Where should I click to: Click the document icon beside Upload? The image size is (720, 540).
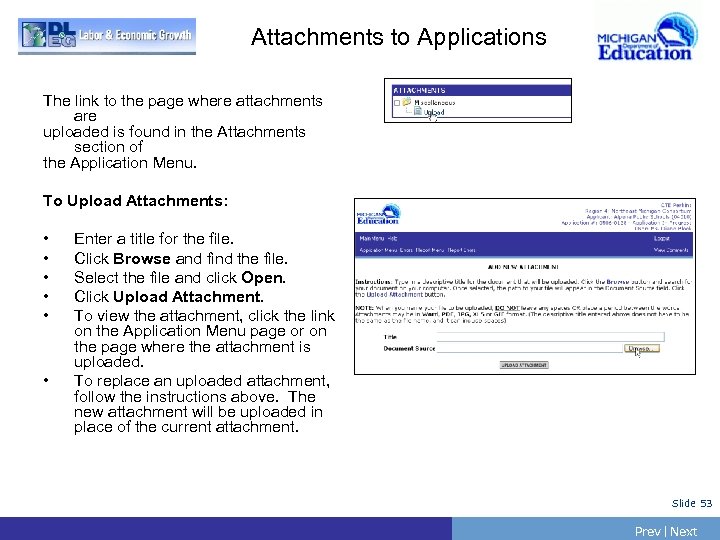click(417, 111)
